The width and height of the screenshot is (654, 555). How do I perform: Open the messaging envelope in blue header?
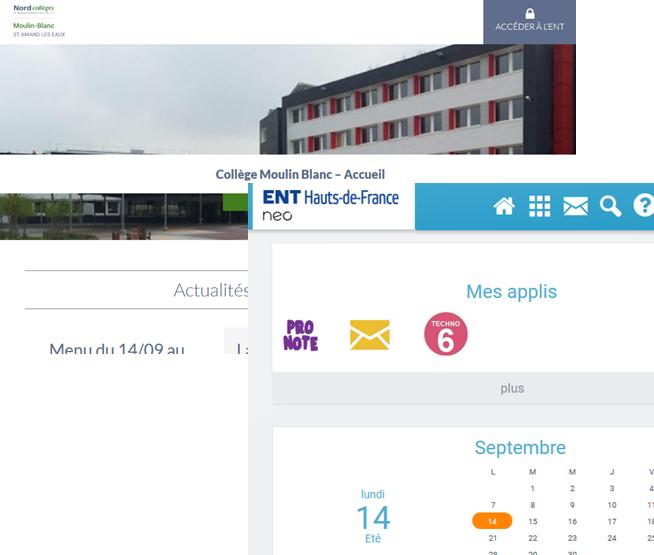coord(576,206)
